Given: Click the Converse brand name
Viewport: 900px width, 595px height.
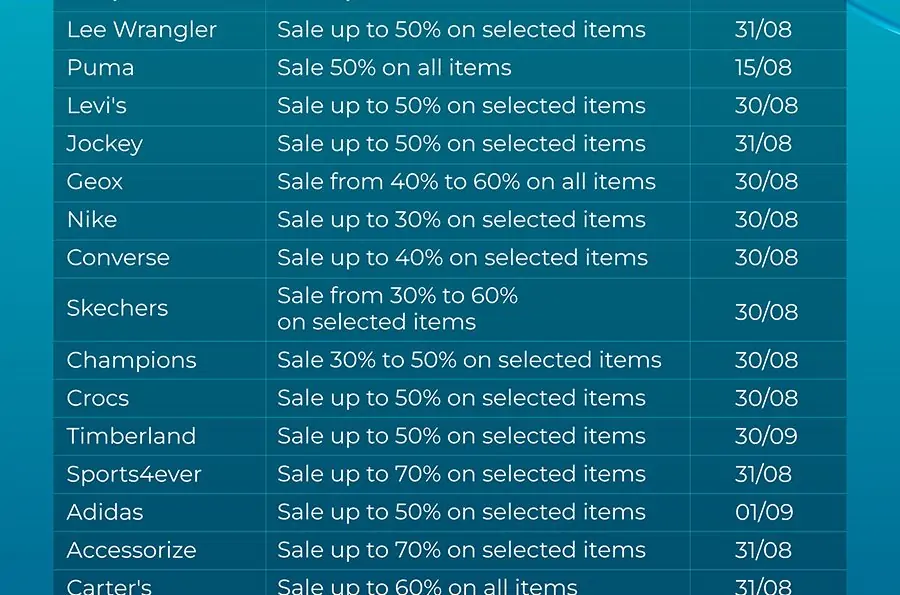Looking at the screenshot, I should [x=118, y=258].
